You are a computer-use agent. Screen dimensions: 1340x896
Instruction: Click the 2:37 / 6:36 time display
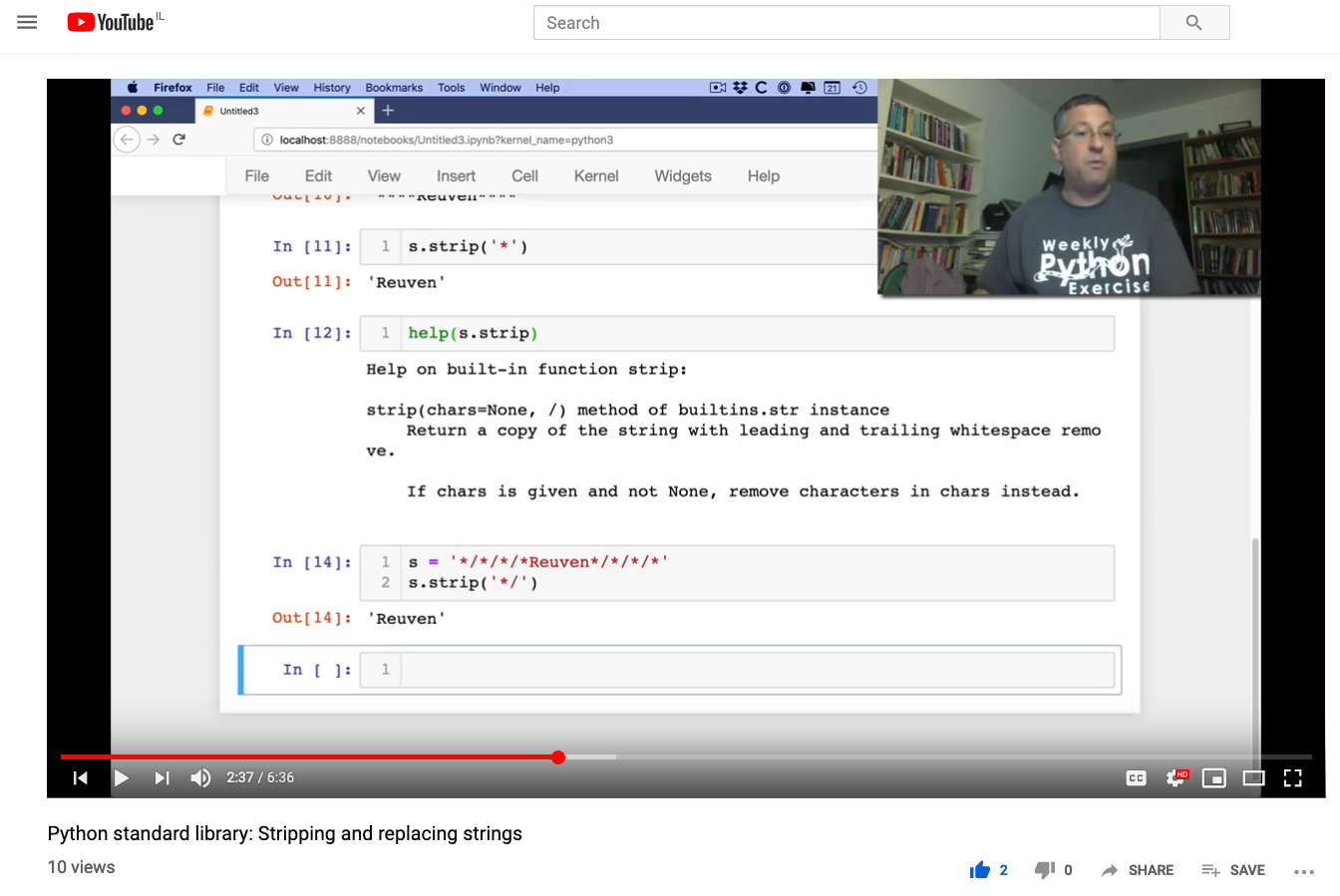point(260,777)
